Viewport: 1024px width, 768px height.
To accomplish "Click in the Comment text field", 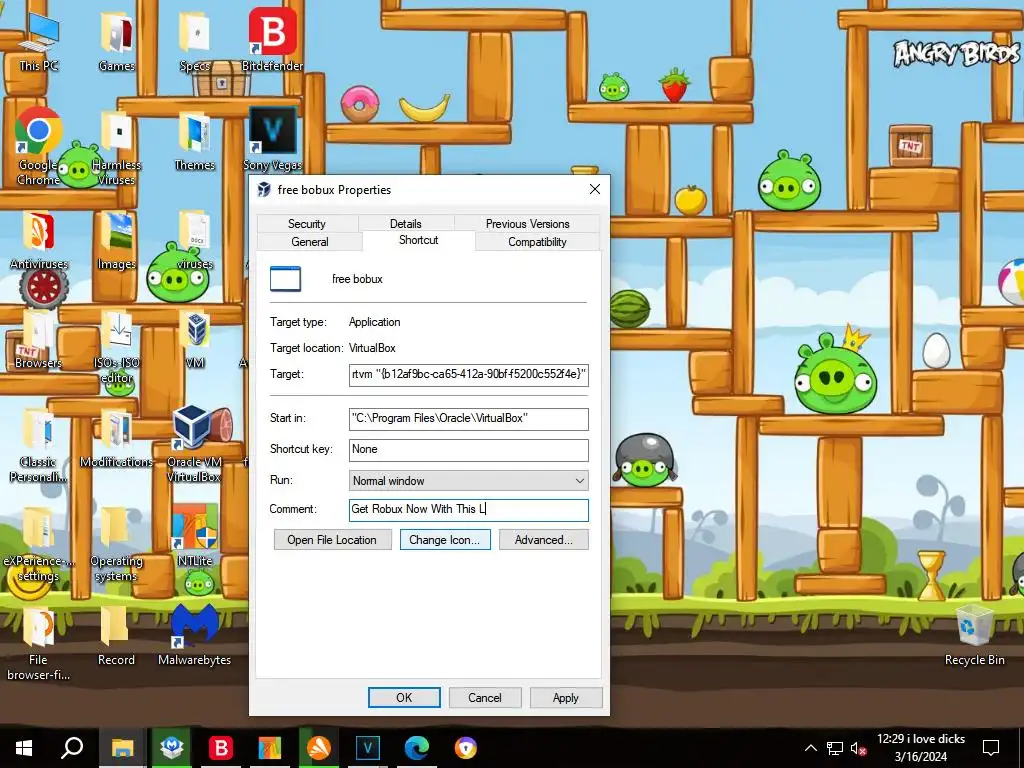I will tap(468, 509).
